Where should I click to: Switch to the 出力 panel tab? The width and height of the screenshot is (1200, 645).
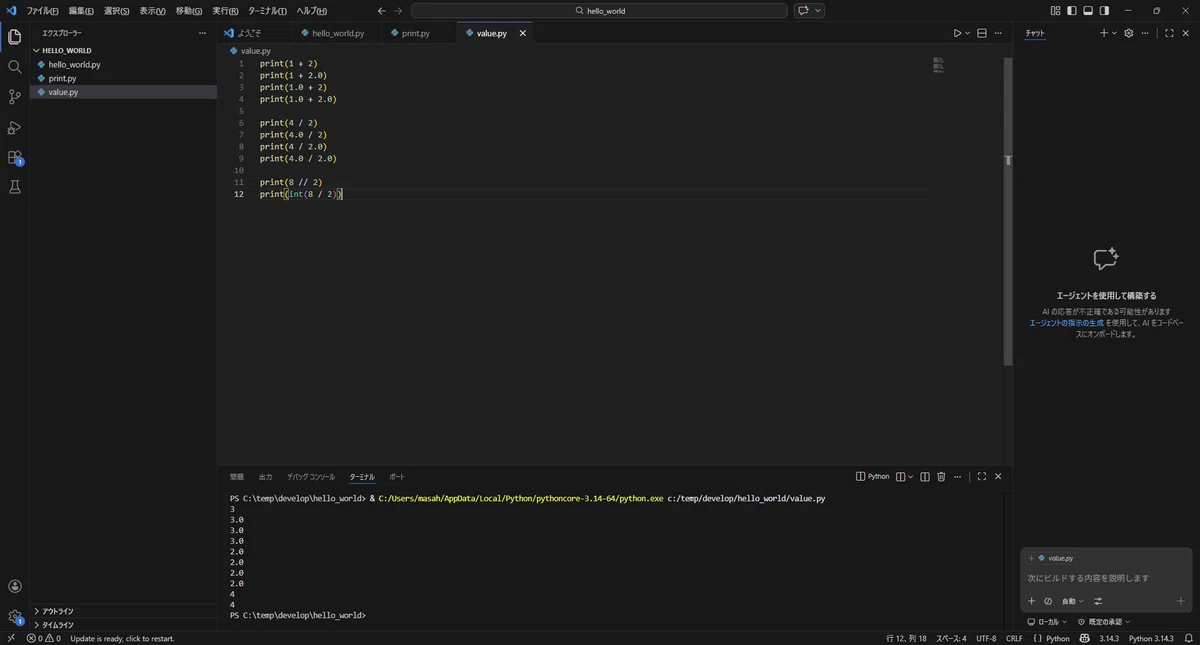pyautogui.click(x=265, y=477)
